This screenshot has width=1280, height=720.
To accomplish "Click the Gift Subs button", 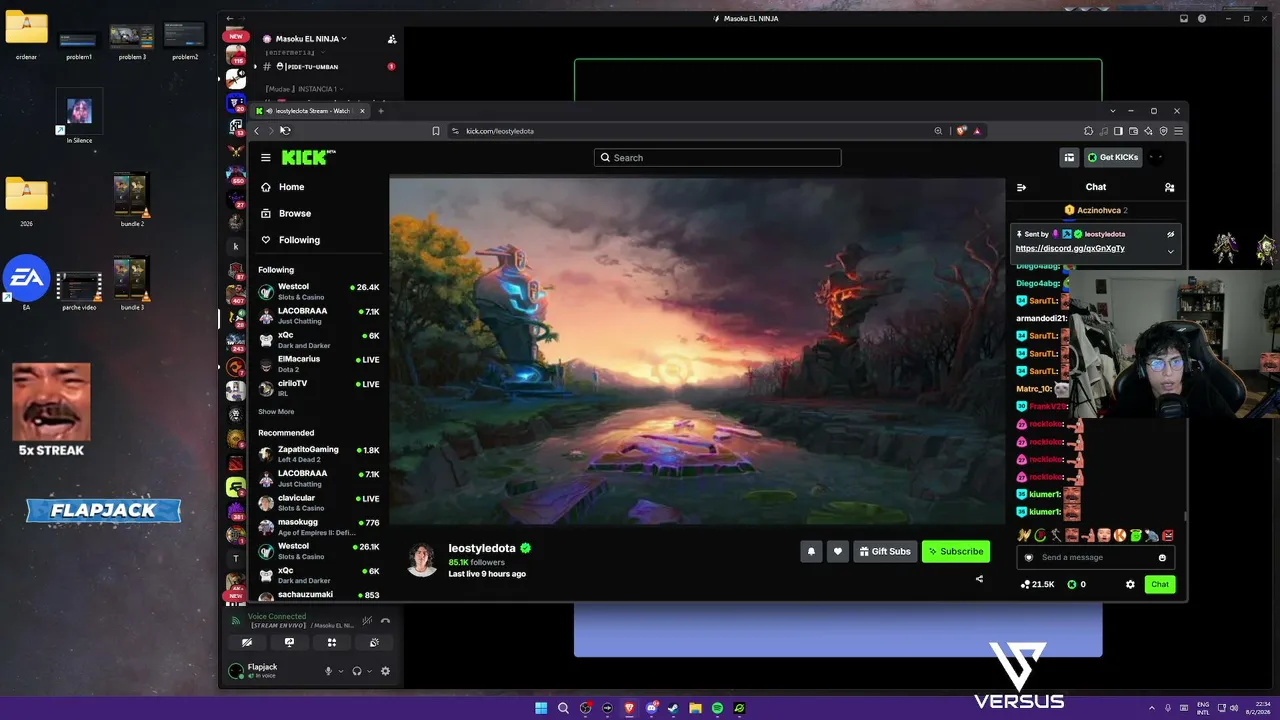I will click(885, 551).
